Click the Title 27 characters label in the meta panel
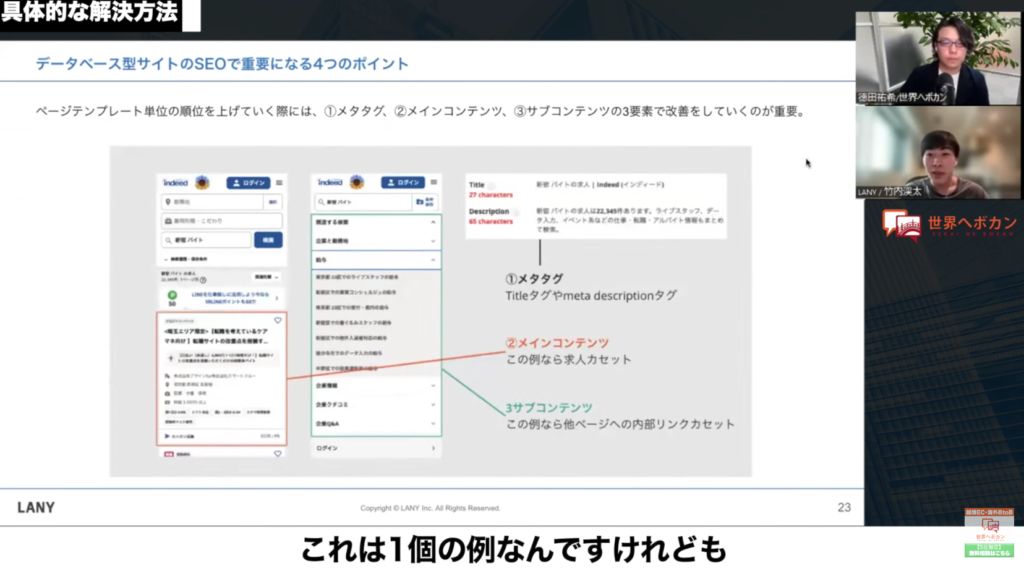 (x=490, y=189)
